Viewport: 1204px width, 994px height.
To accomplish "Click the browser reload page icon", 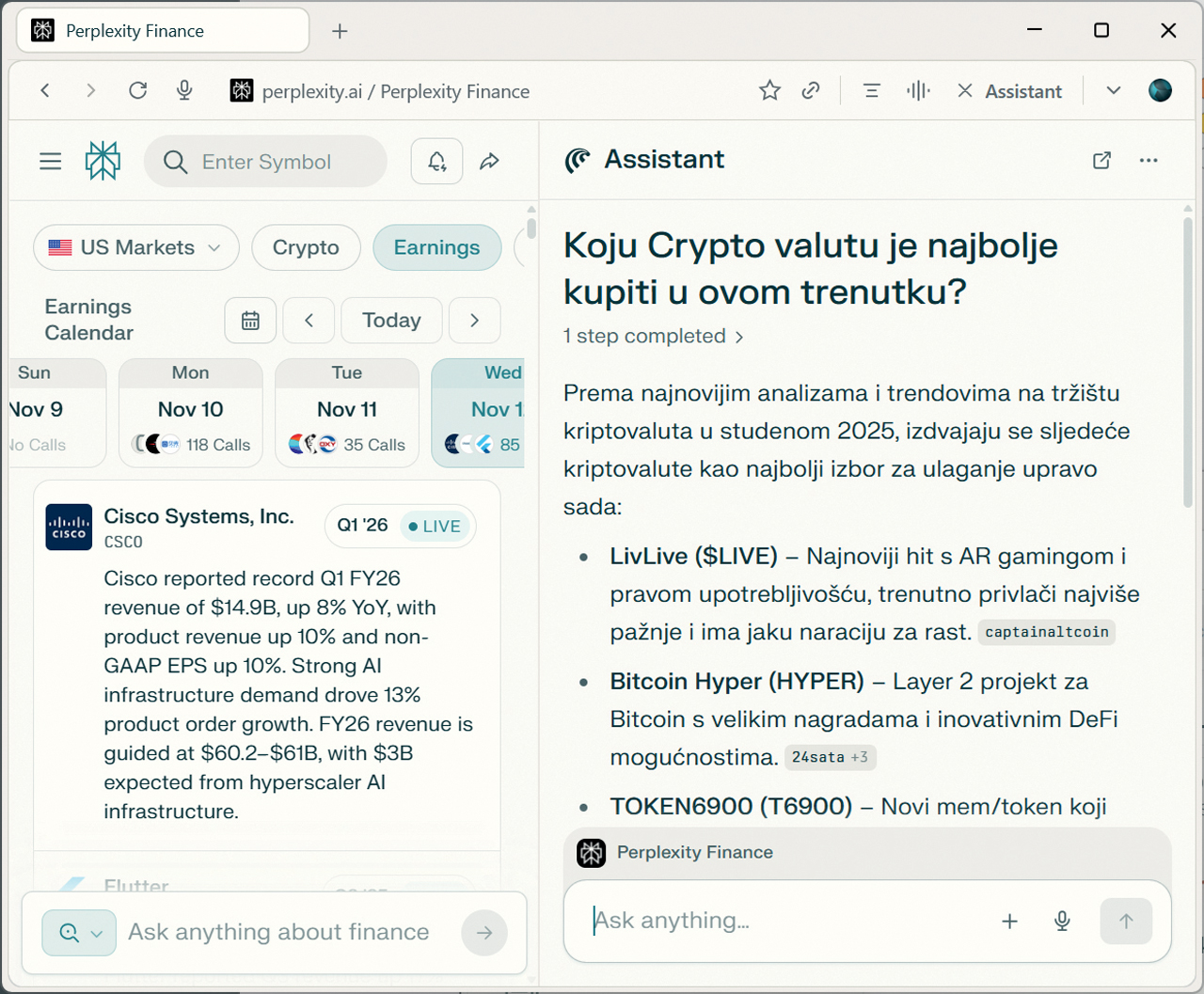I will coord(138,90).
